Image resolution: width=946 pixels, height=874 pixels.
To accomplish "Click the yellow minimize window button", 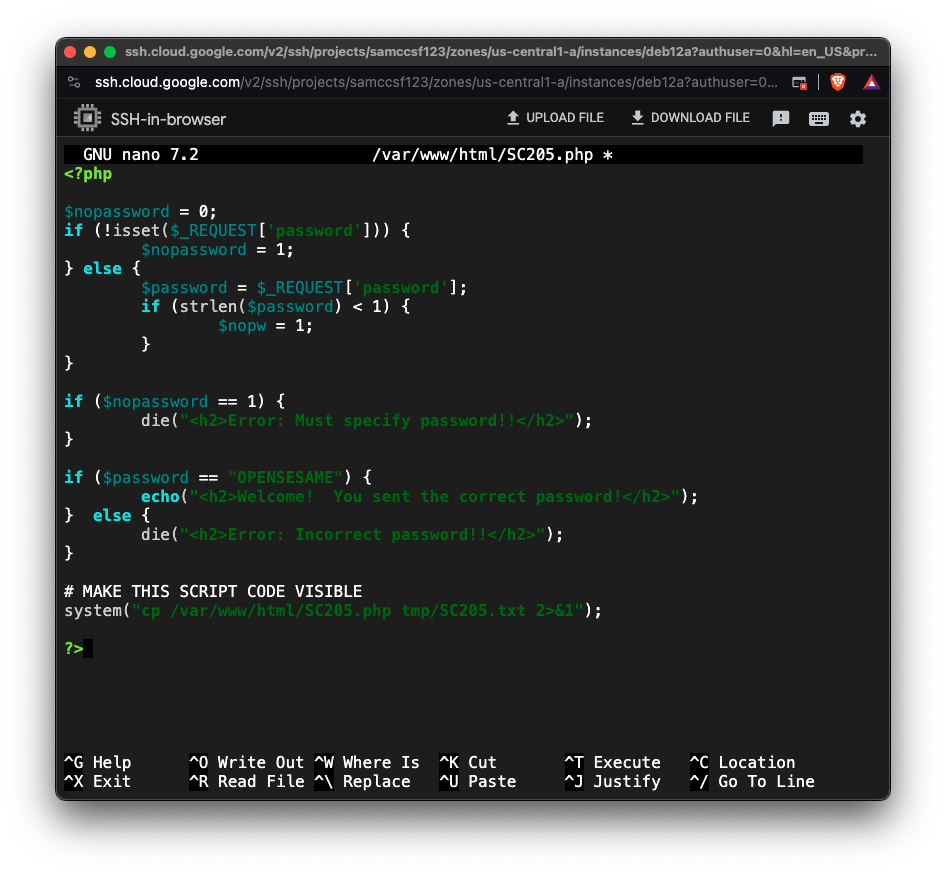I will [x=90, y=52].
